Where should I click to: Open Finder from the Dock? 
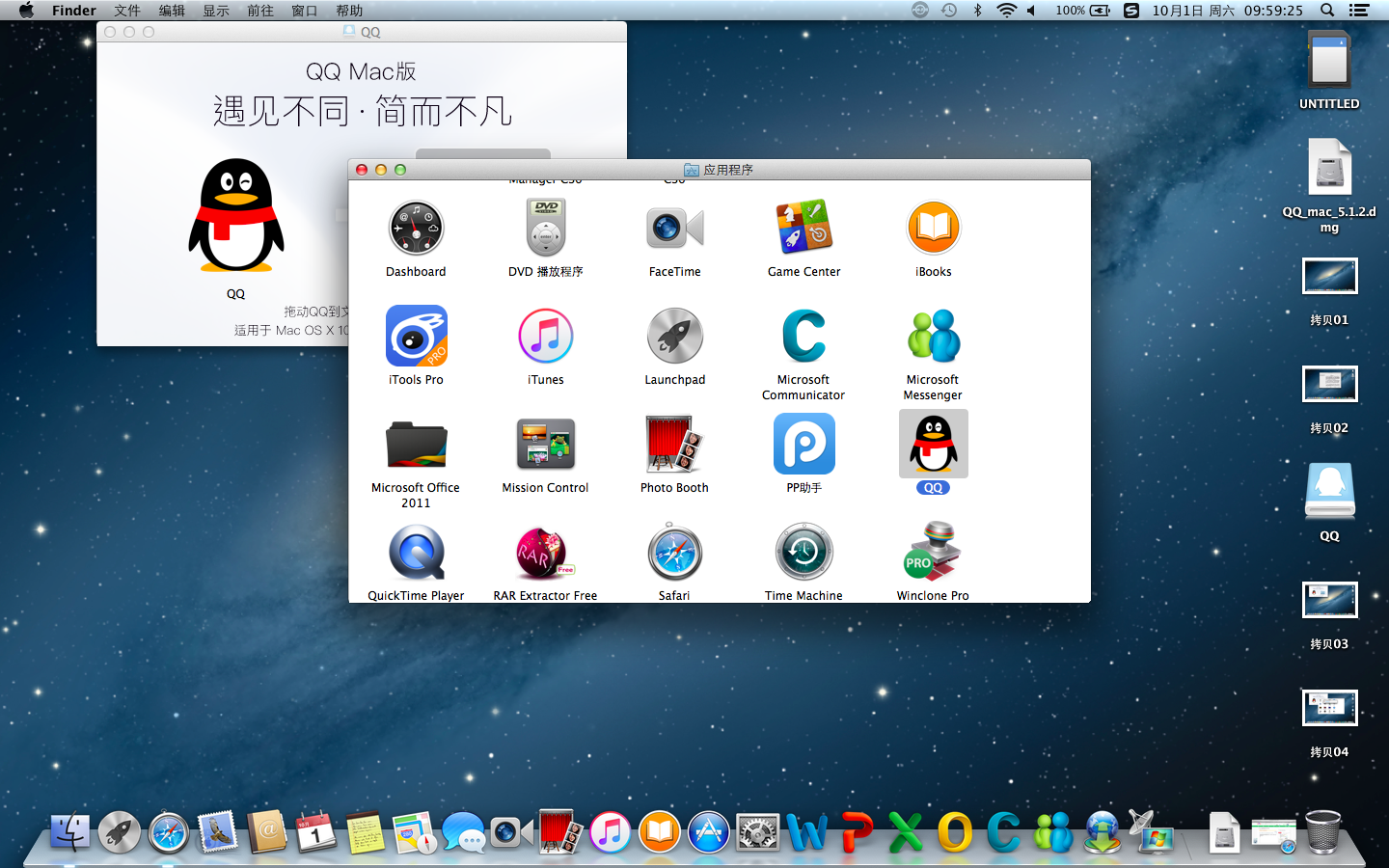[x=69, y=832]
